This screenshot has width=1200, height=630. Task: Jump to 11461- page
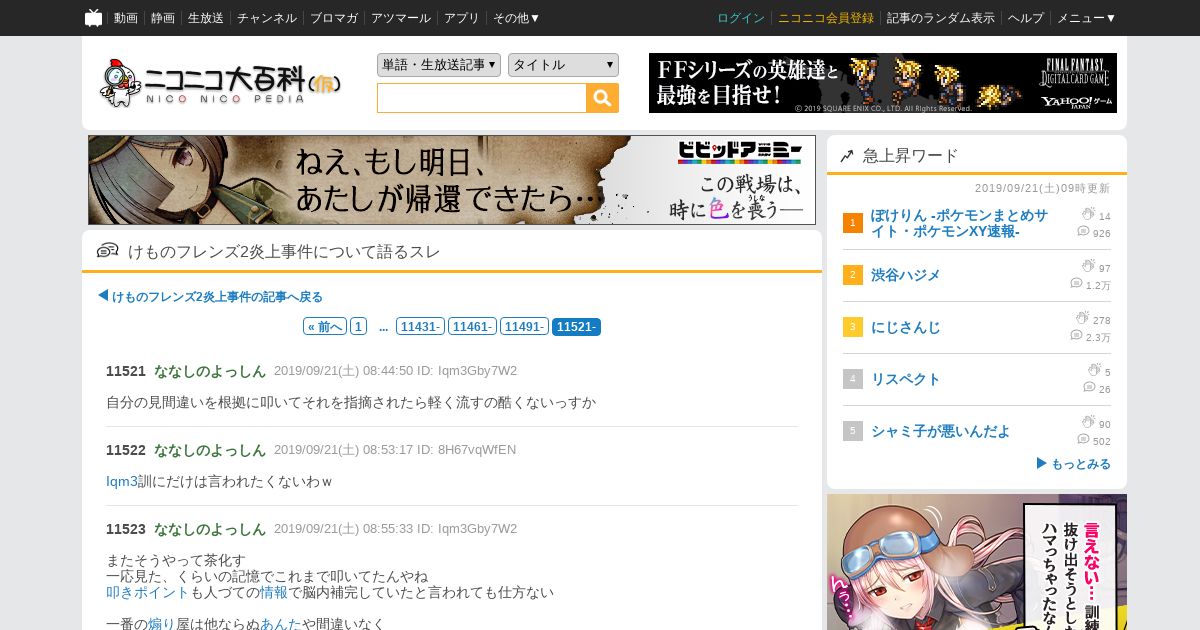click(472, 327)
